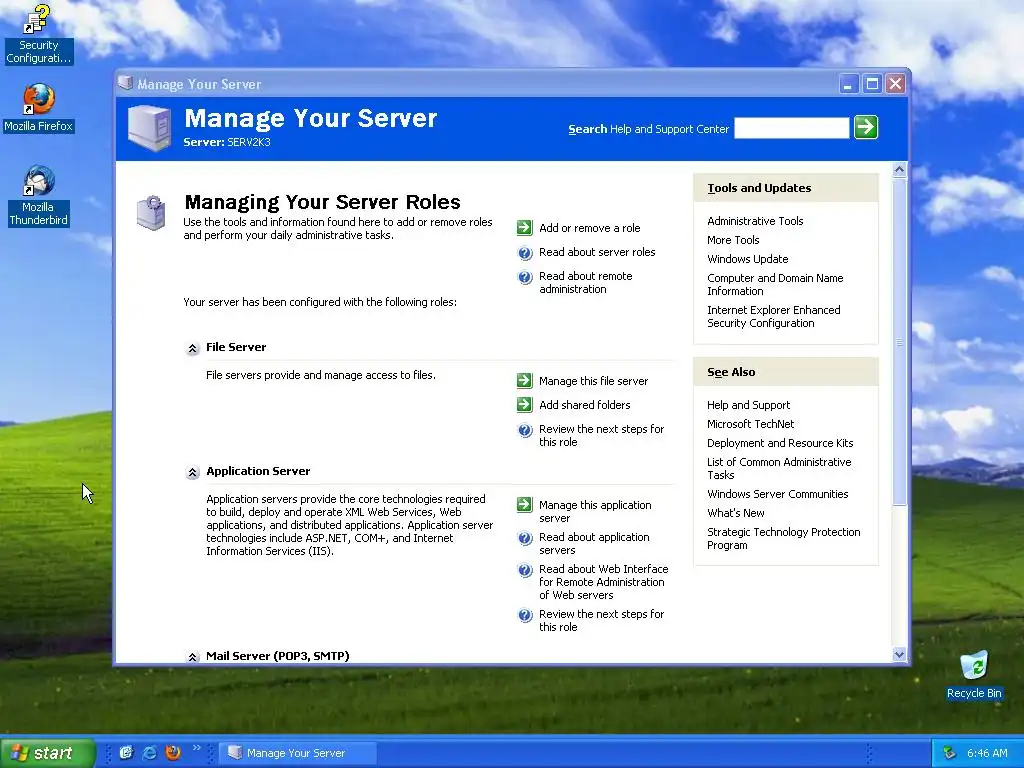
Task: Click the Search Help and Support Center field
Action: tap(792, 128)
